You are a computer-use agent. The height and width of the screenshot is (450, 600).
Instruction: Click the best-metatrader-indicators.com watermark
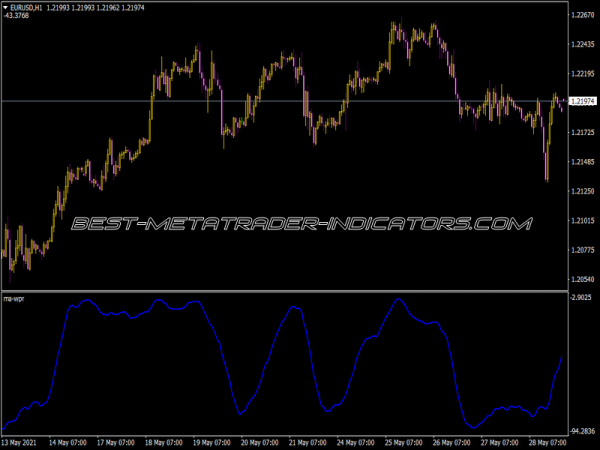tap(300, 224)
